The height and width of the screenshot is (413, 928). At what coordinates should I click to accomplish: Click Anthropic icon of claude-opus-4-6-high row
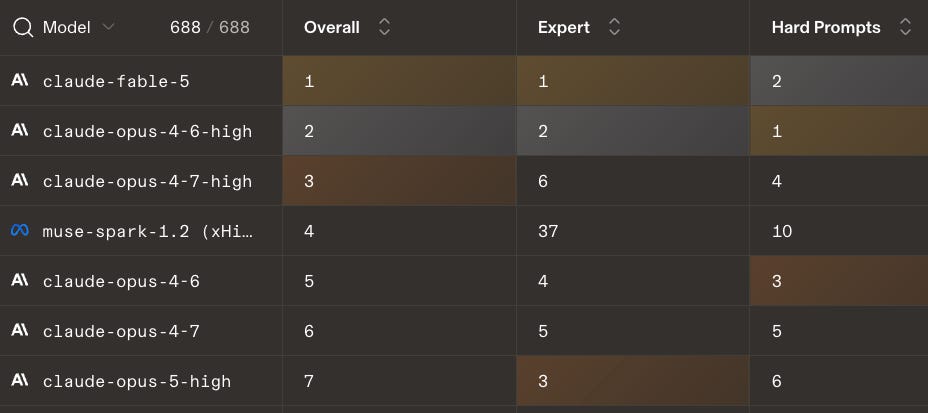click(20, 130)
